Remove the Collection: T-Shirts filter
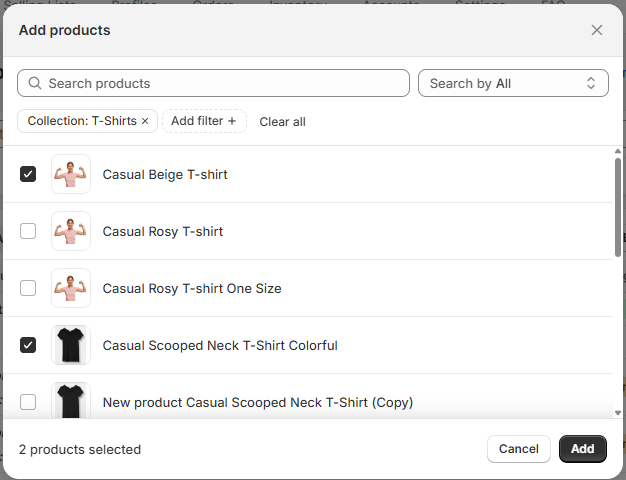Screen dimensions: 626x480 pos(145,121)
